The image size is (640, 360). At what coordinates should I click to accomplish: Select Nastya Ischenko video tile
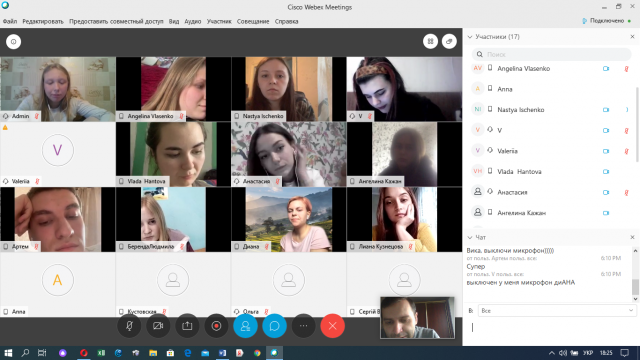click(x=289, y=89)
